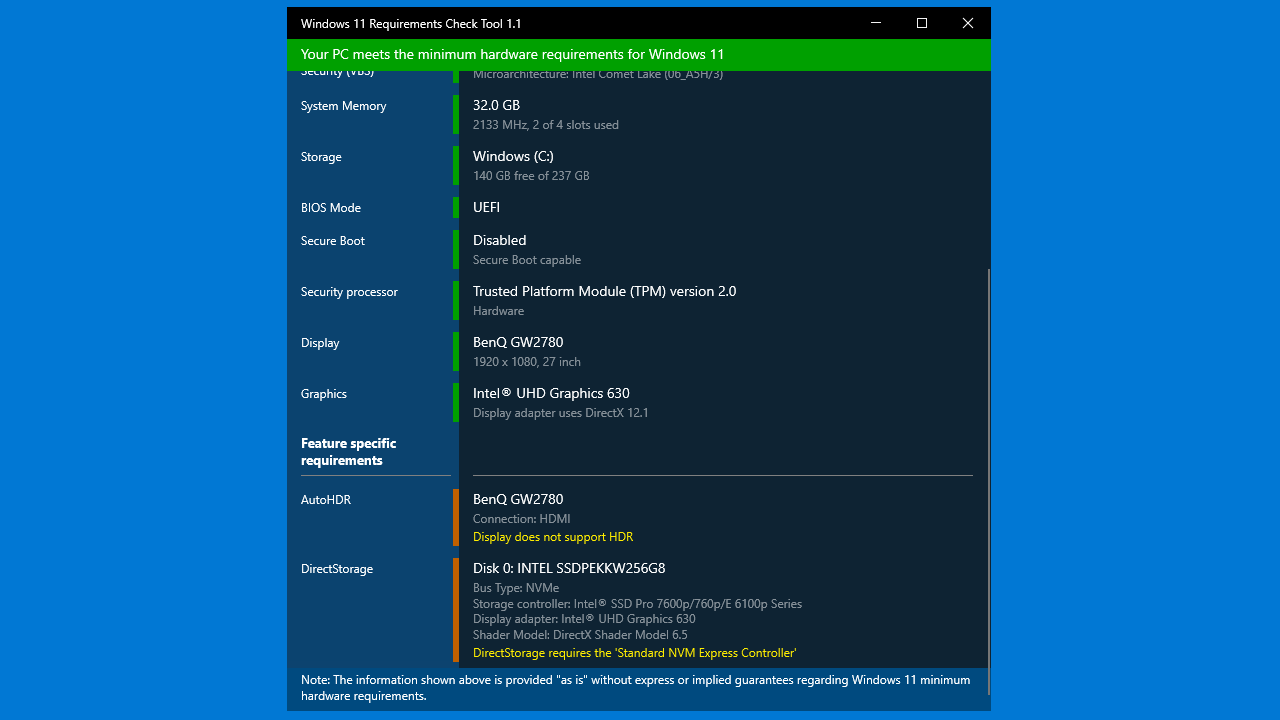Click BenQ GW2780 in the Display row
This screenshot has height=720, width=1280.
[518, 342]
